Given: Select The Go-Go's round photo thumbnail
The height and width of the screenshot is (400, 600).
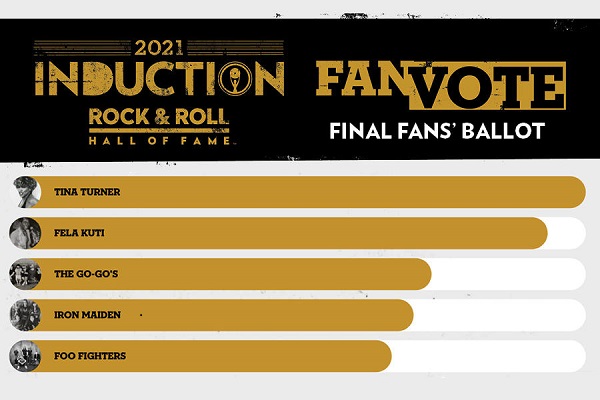Looking at the screenshot, I should (24, 274).
